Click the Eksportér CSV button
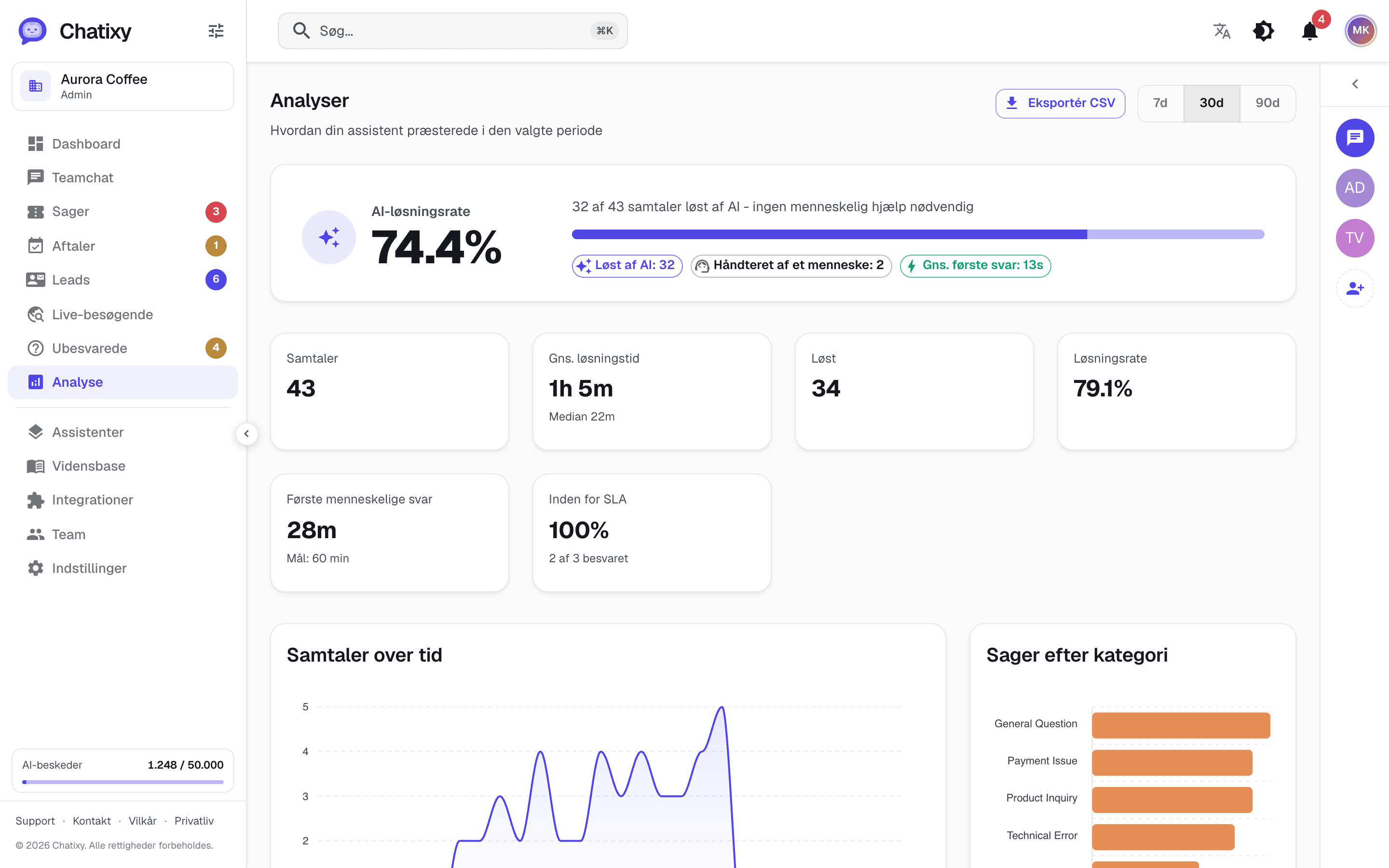The height and width of the screenshot is (868, 1389). (x=1060, y=103)
